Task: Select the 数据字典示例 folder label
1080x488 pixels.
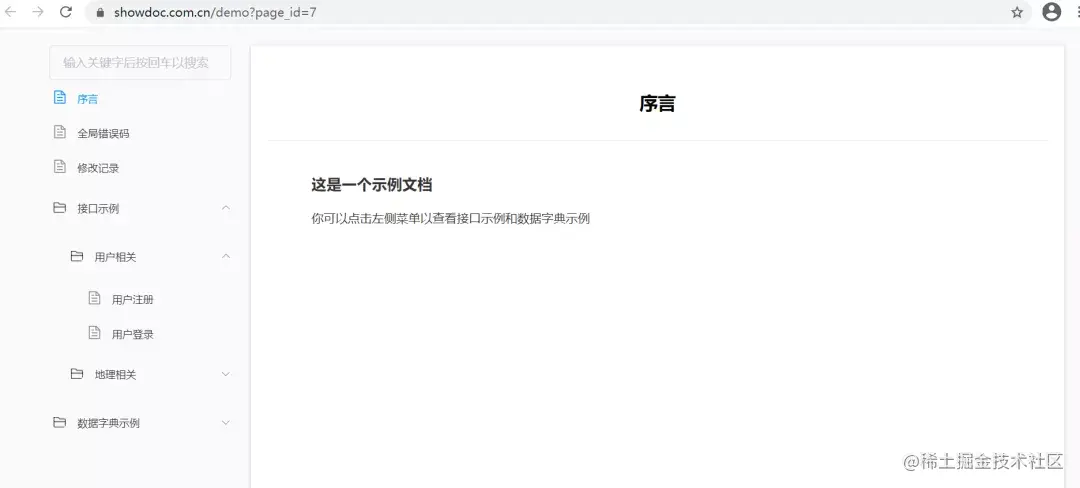Action: pyautogui.click(x=108, y=423)
